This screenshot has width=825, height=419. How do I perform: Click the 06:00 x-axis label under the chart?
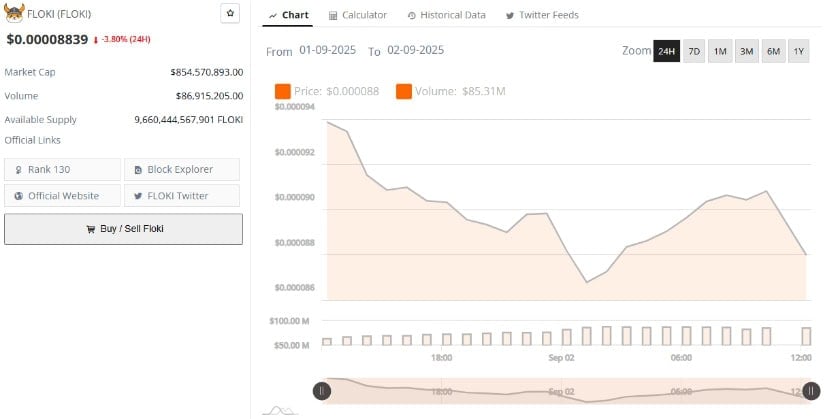click(681, 357)
